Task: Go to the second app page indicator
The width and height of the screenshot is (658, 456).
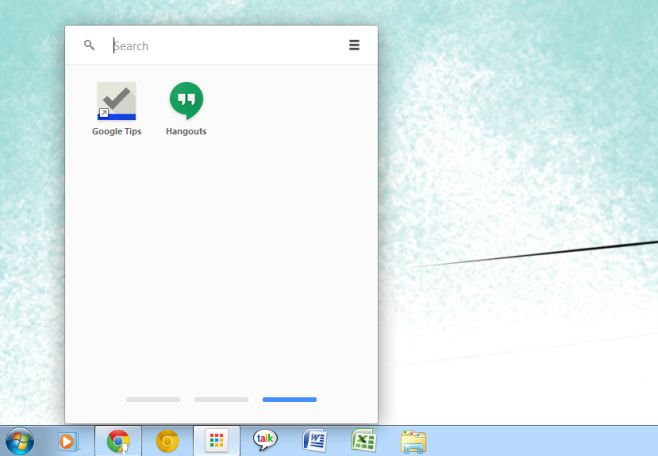Action: click(x=221, y=399)
